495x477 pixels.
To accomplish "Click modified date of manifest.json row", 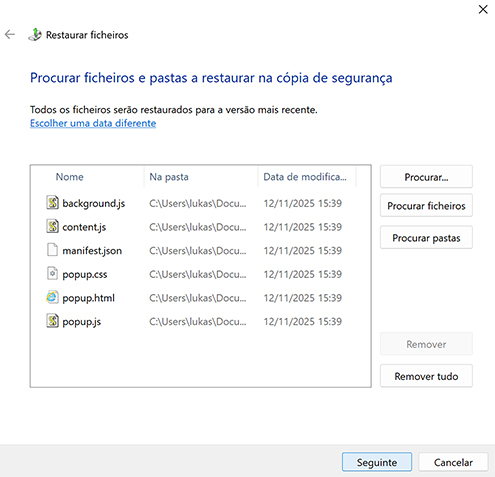I will 303,250.
